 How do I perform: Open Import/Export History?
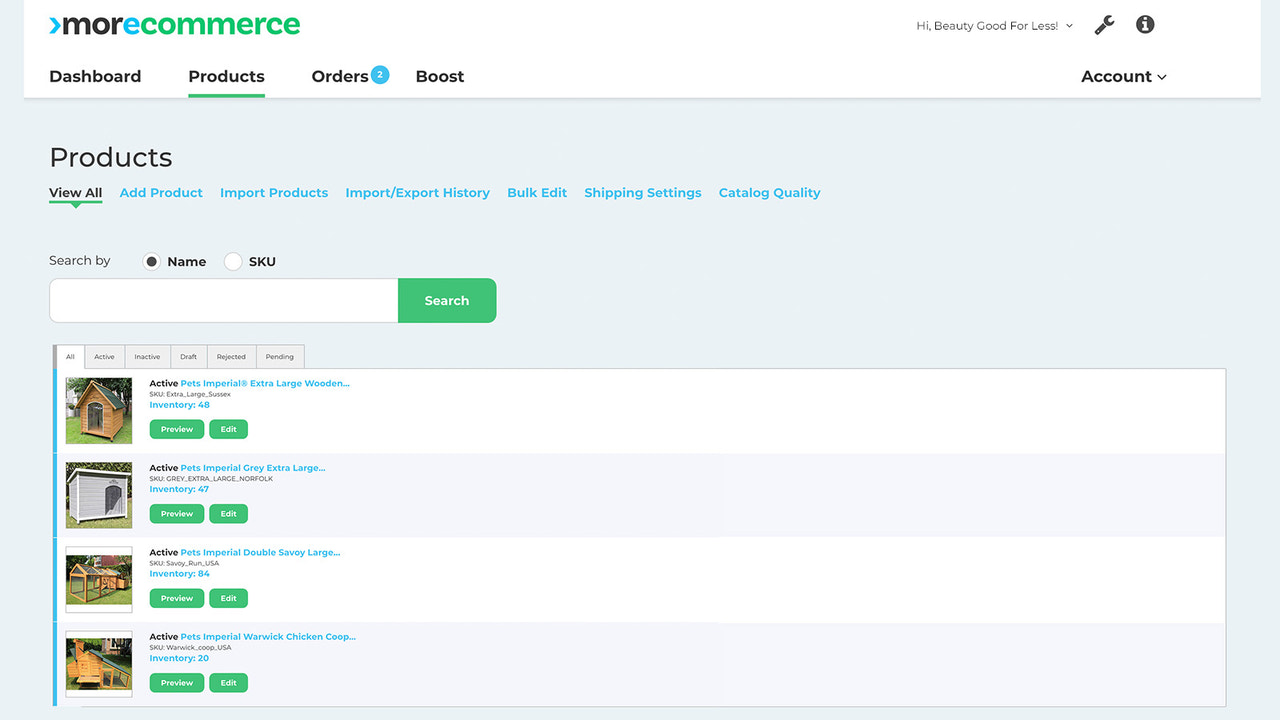pos(417,192)
